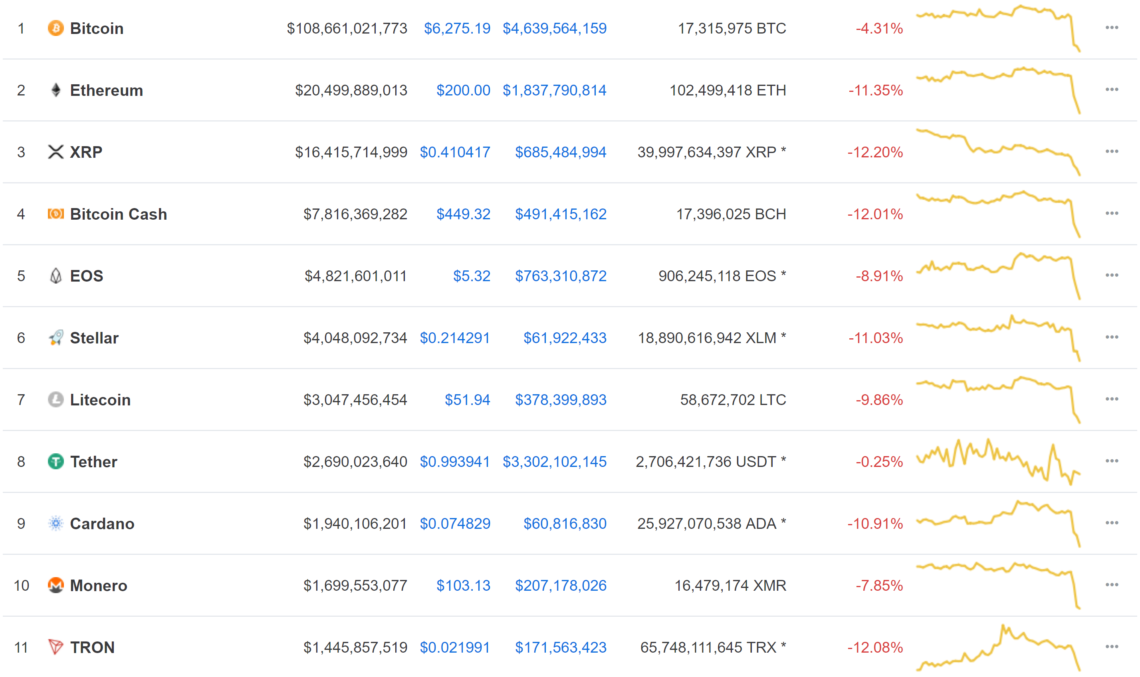Click the Bitcoin Cash coin icon
The width and height of the screenshot is (1140, 677).
point(54,214)
